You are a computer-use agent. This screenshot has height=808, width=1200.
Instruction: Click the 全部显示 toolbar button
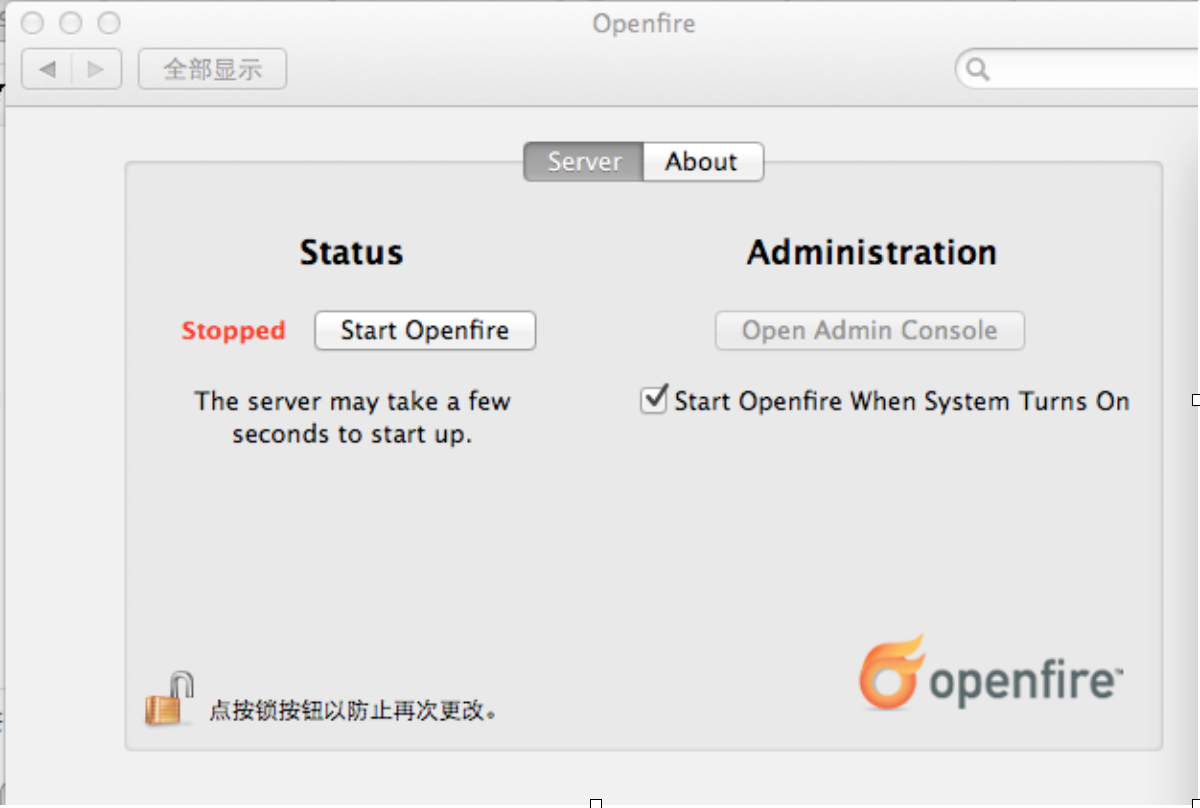(x=212, y=69)
